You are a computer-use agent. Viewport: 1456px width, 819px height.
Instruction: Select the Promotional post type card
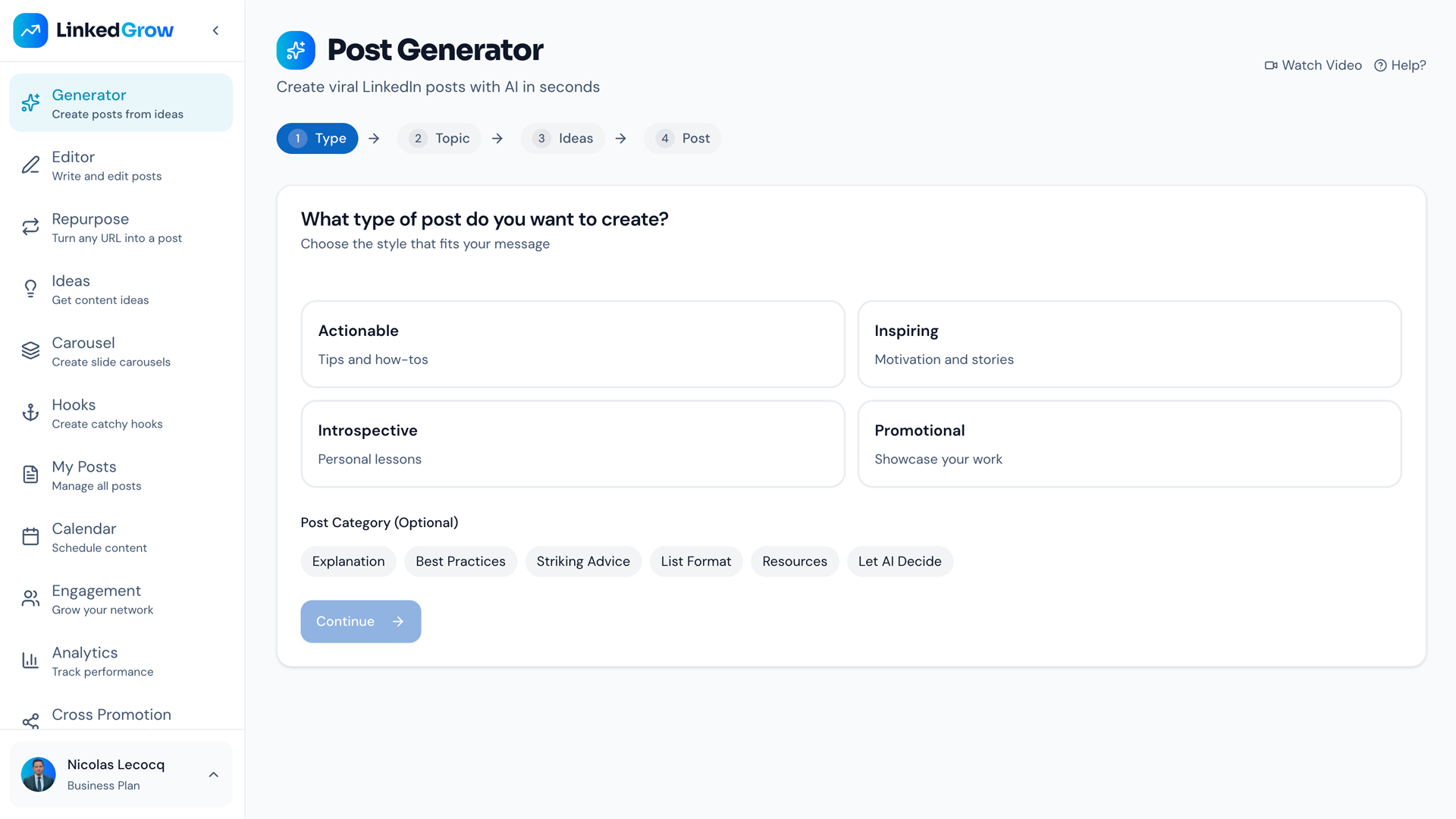pyautogui.click(x=1128, y=444)
